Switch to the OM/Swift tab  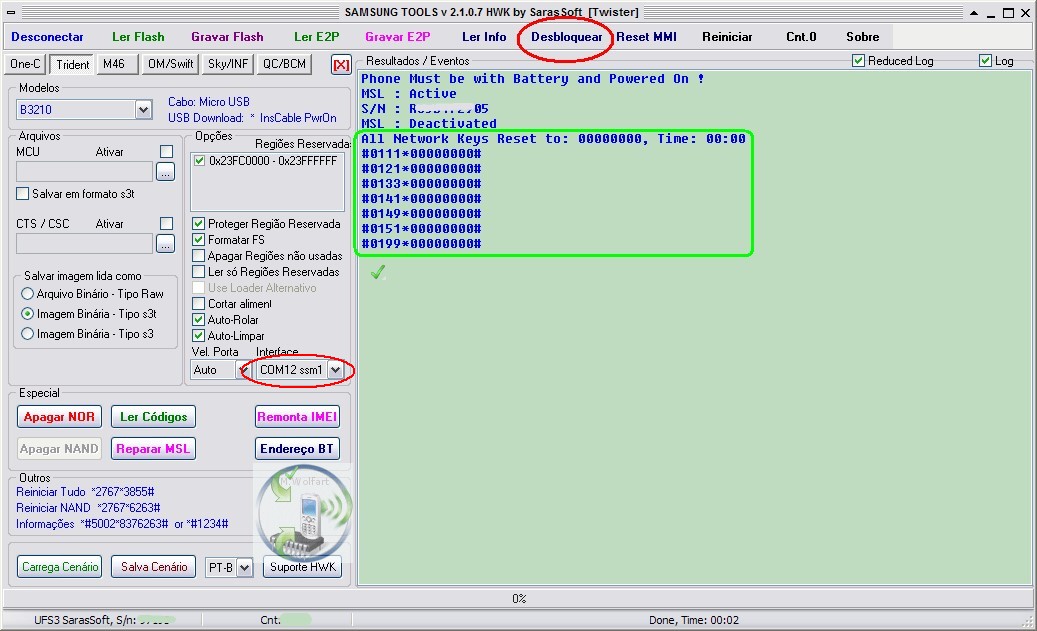171,64
